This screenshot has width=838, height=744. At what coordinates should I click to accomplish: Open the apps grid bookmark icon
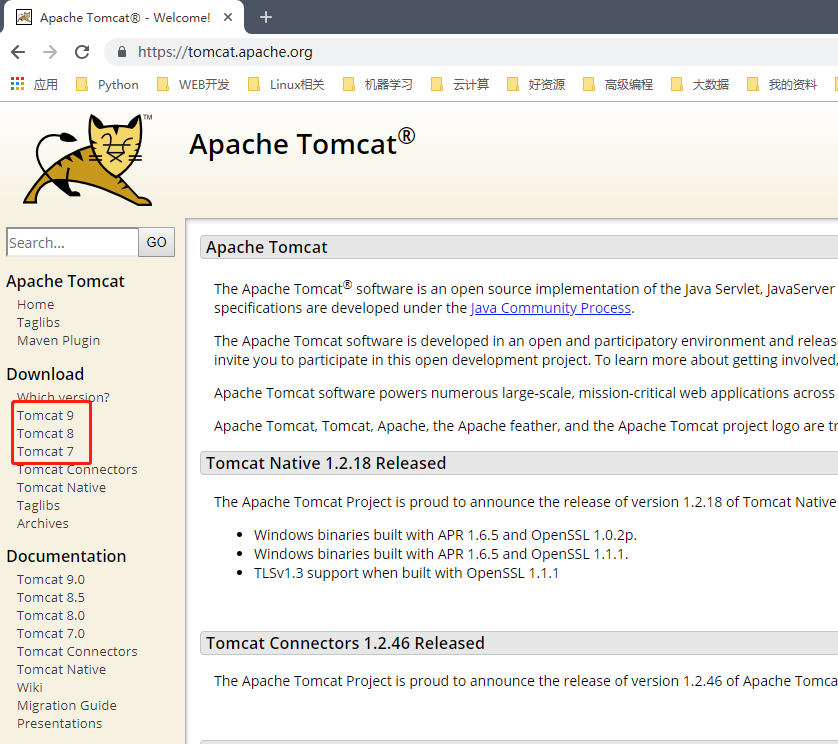click(18, 84)
